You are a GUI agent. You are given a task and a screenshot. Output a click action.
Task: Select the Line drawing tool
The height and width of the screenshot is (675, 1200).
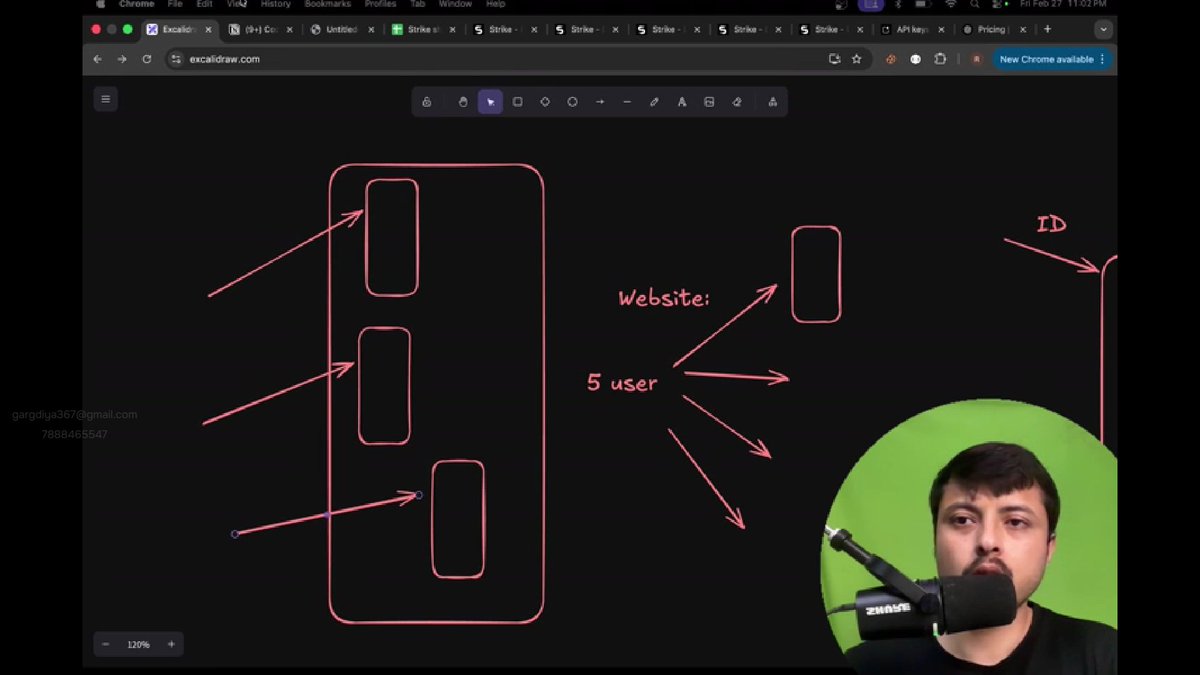[x=627, y=102]
